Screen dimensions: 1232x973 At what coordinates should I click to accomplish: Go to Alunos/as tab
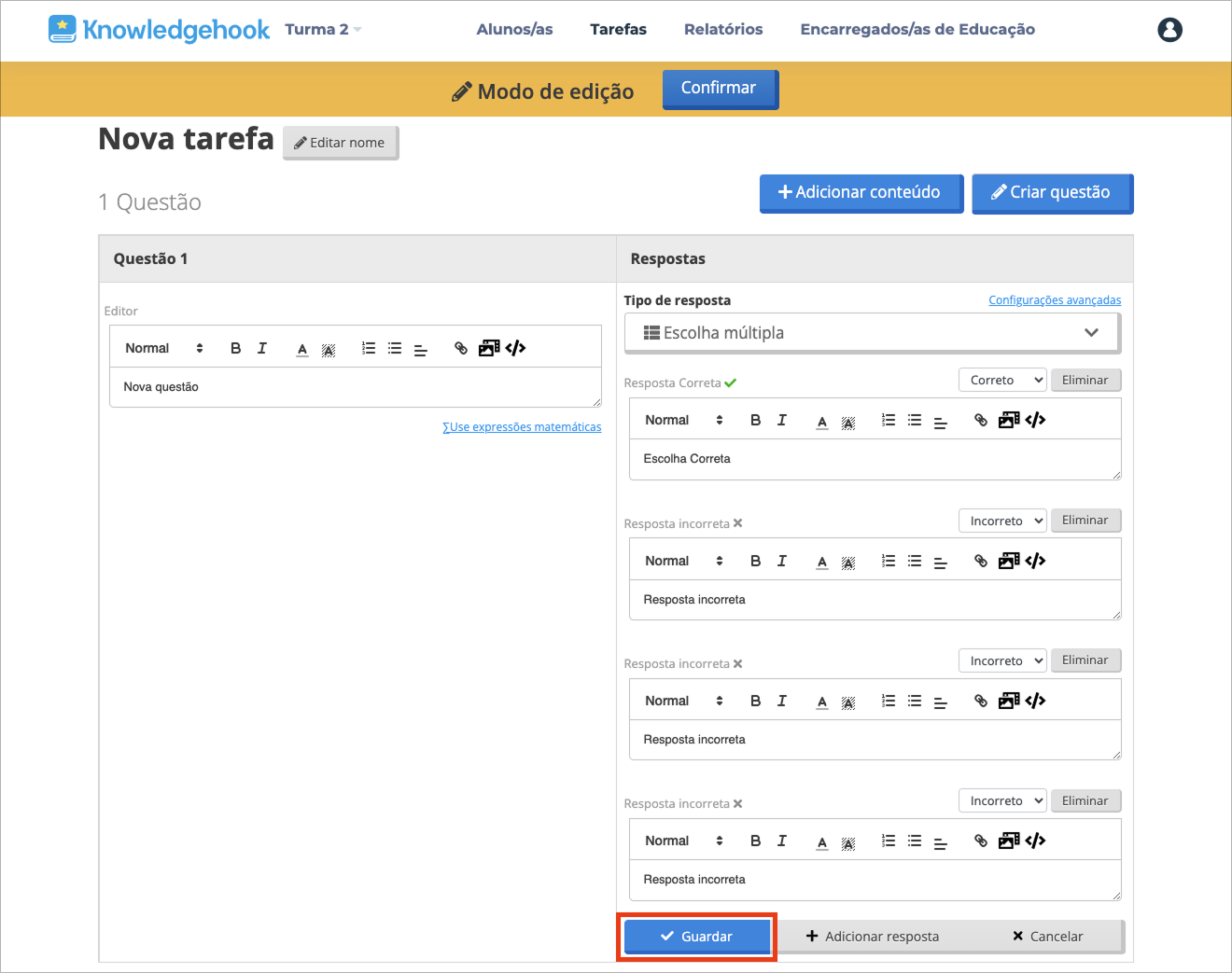(514, 30)
